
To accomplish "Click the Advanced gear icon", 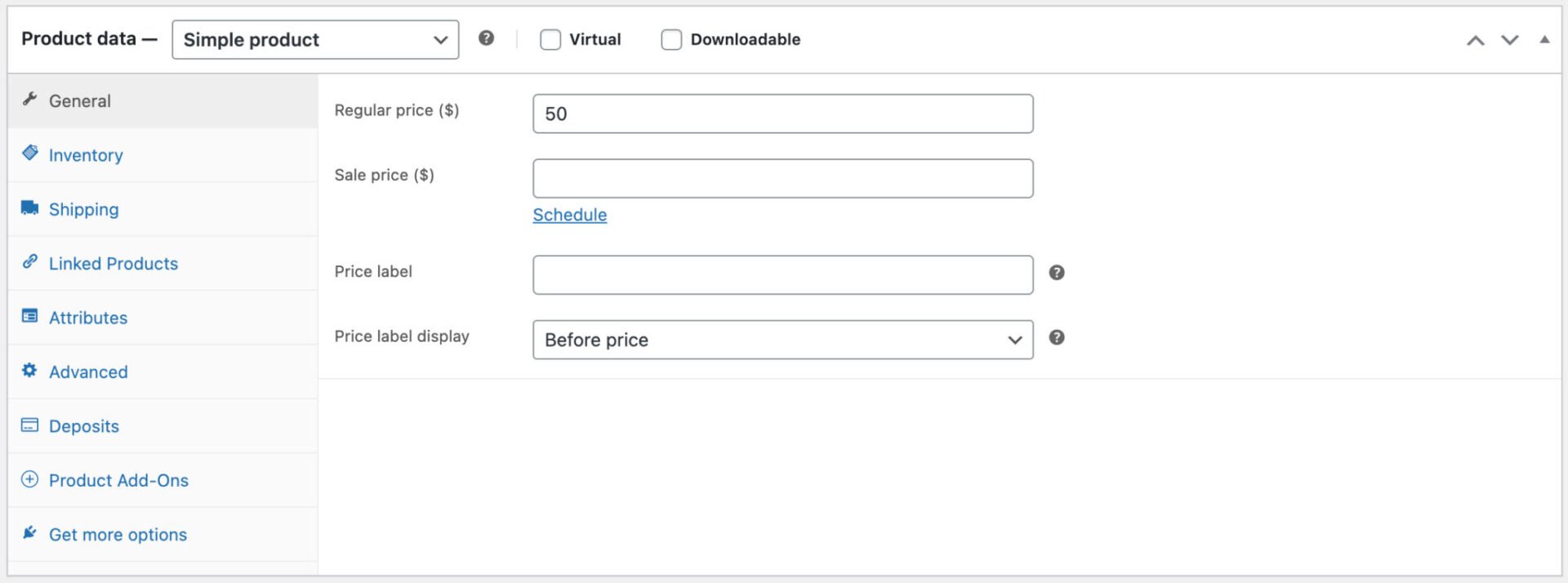I will point(30,371).
